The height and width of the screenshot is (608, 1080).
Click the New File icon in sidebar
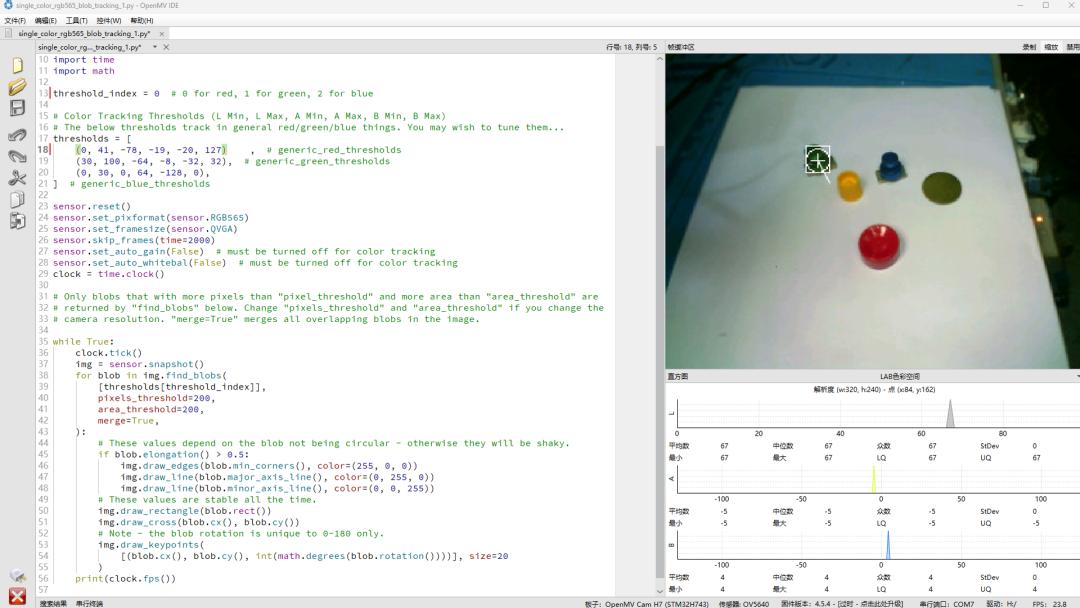(17, 65)
